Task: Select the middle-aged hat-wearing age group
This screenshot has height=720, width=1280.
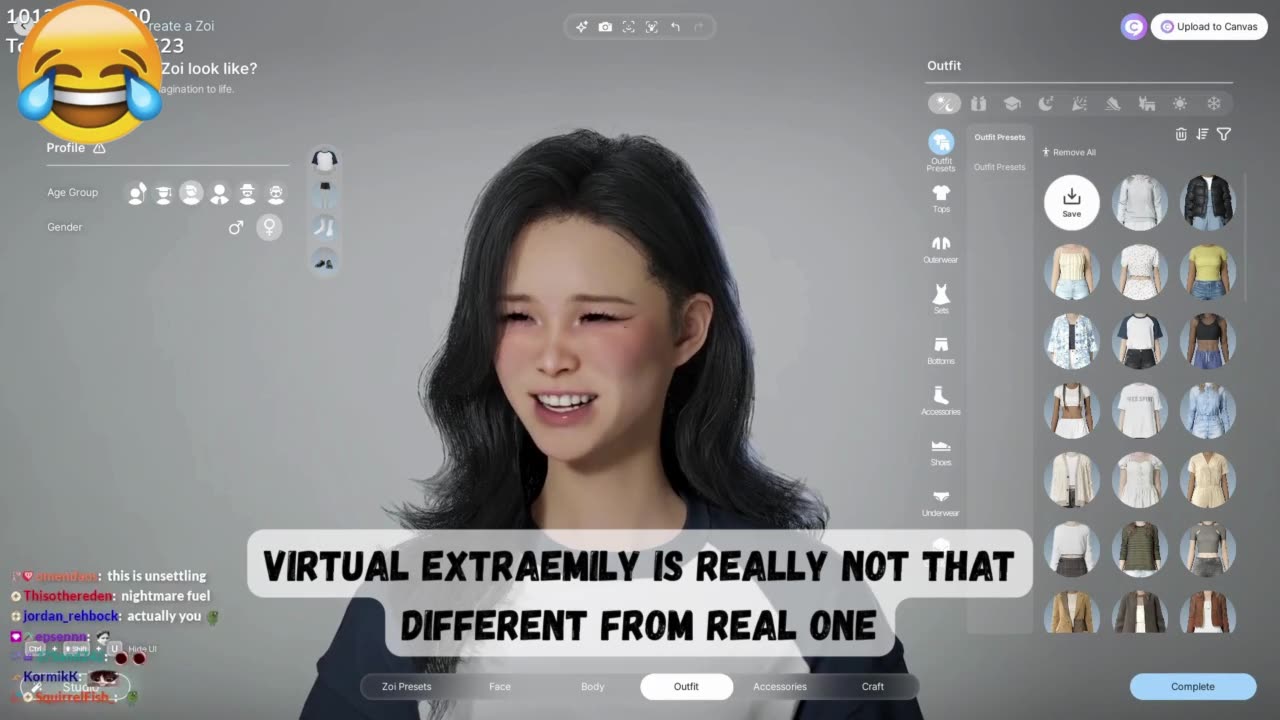Action: pos(247,193)
